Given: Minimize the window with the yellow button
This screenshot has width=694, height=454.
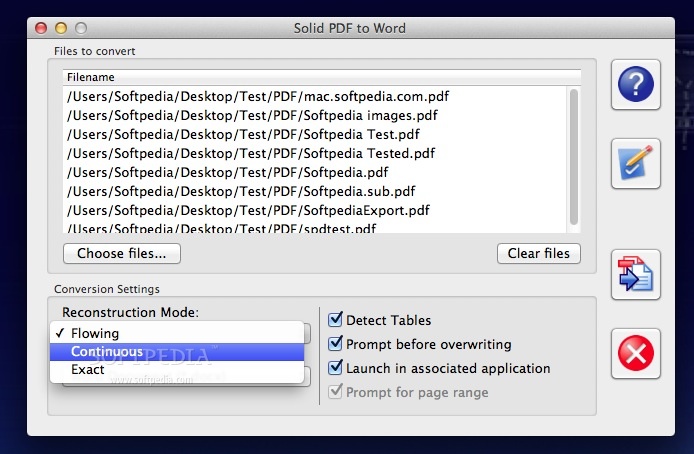Looking at the screenshot, I should click(x=61, y=28).
